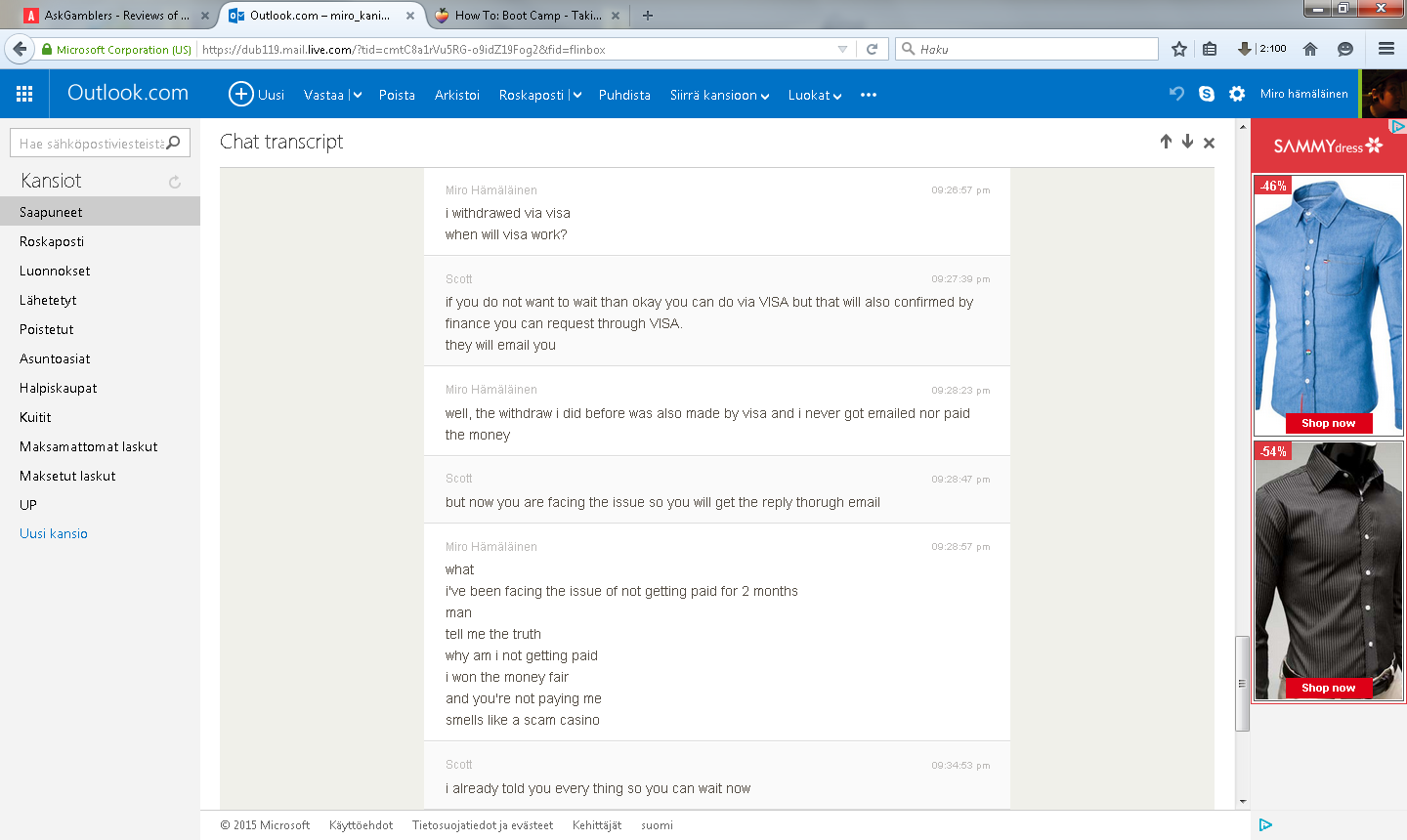This screenshot has height=840, width=1407.
Task: Open the Firefox downloads arrow icon
Action: click(1244, 49)
